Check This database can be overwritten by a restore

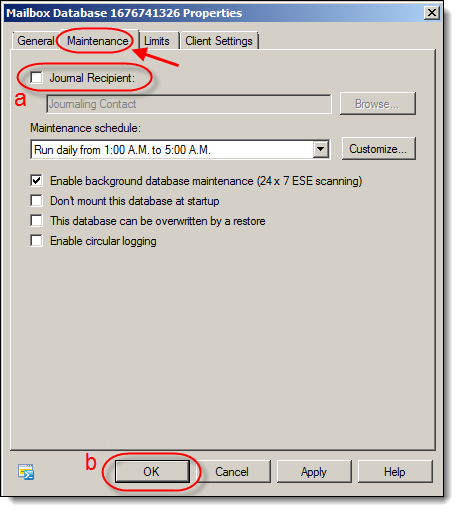click(36, 221)
